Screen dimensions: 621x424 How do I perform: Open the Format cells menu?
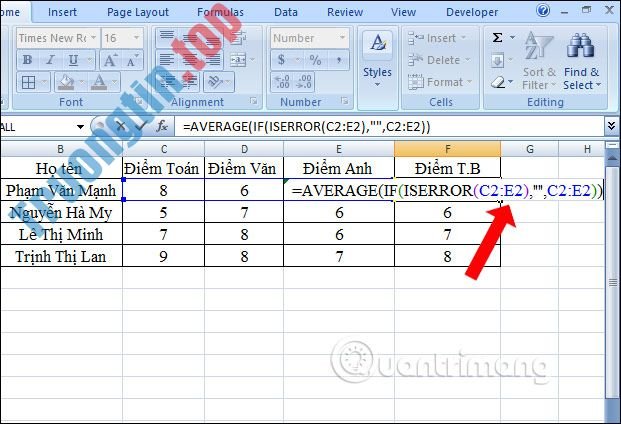[440, 82]
